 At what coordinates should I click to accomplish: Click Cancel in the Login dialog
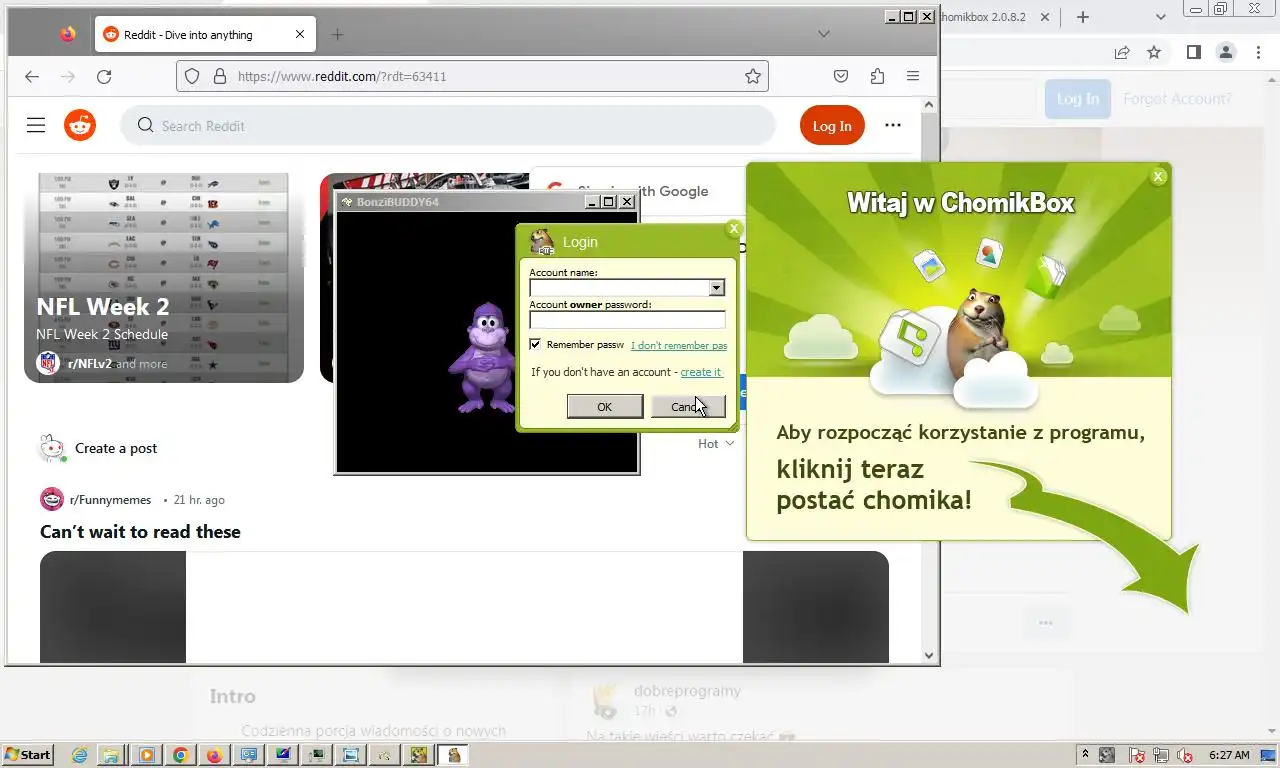pos(688,406)
